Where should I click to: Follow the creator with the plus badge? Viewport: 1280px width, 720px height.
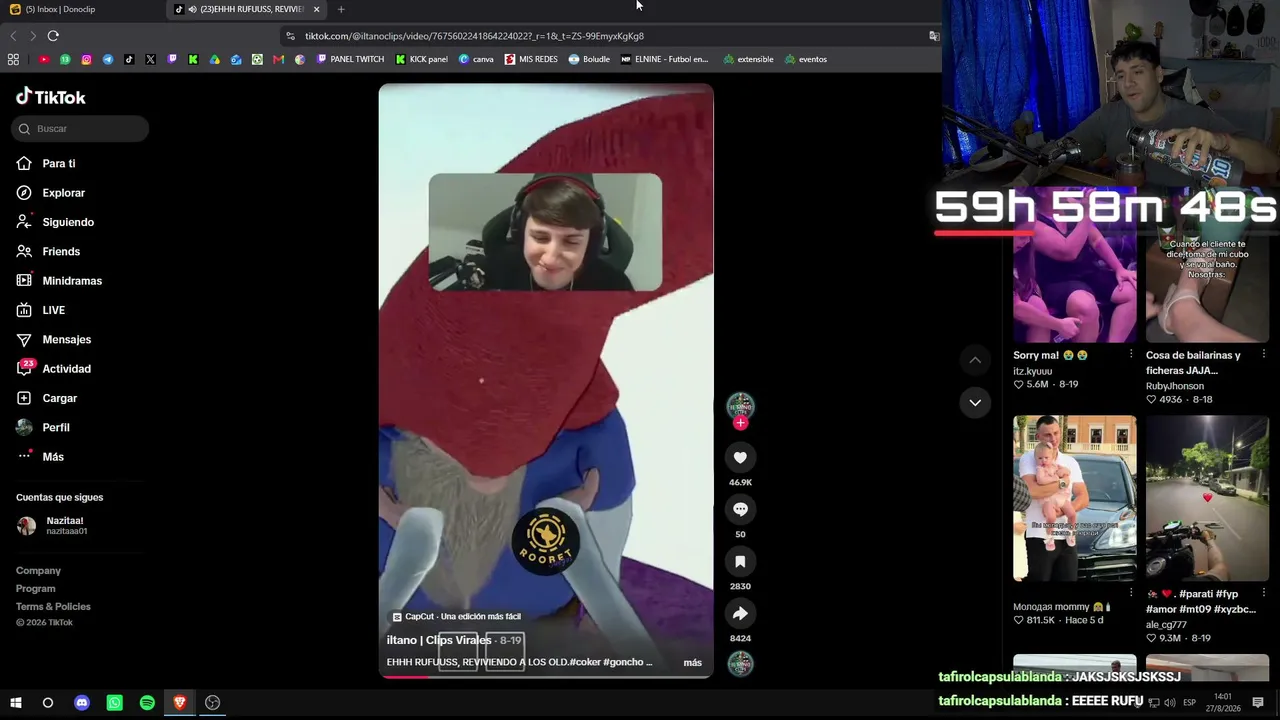tap(740, 423)
